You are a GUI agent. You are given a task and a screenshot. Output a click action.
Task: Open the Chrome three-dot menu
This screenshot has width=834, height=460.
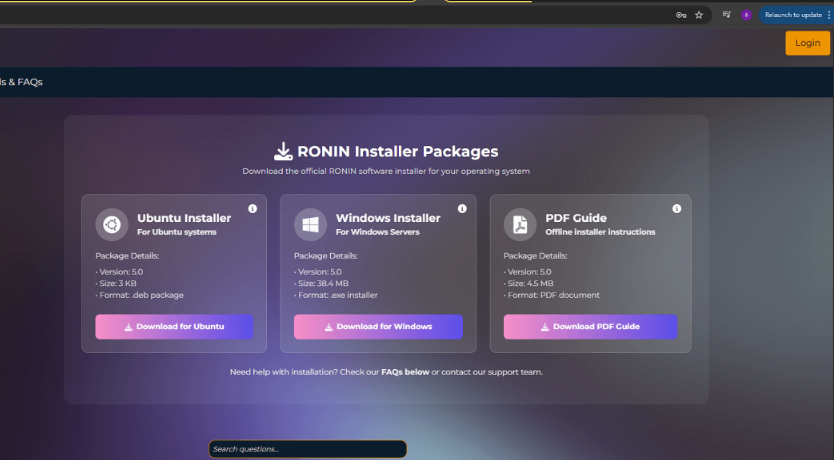(828, 15)
